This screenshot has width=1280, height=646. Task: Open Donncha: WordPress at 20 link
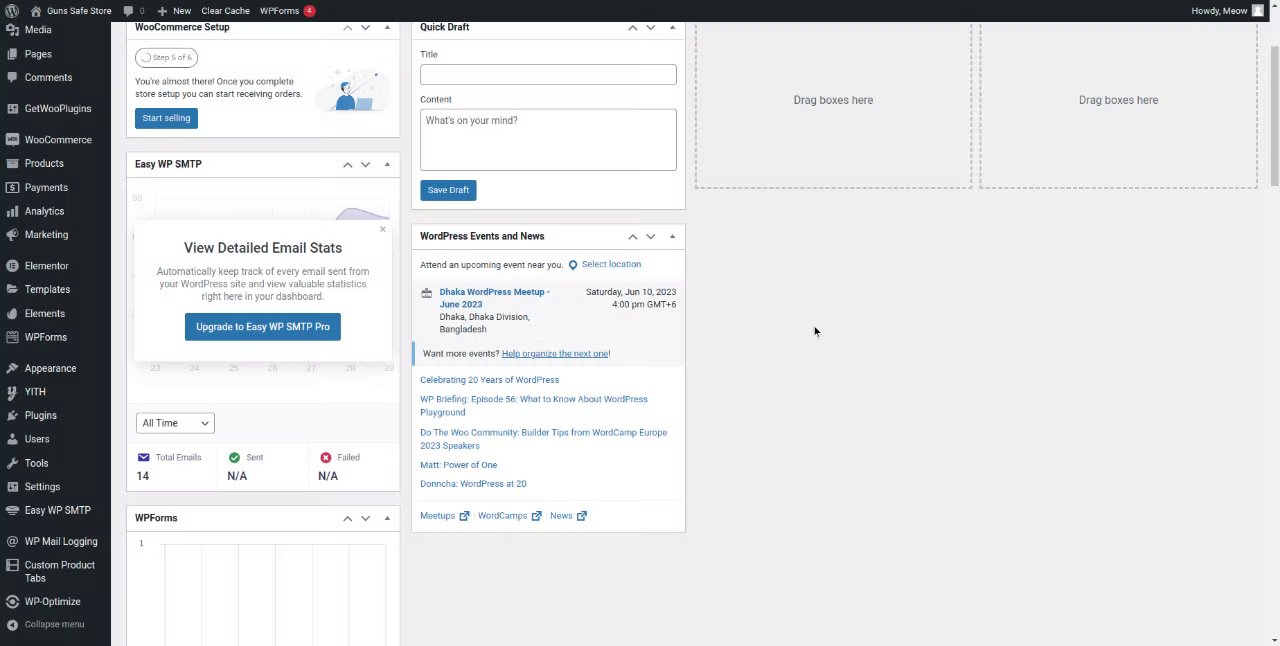click(473, 484)
